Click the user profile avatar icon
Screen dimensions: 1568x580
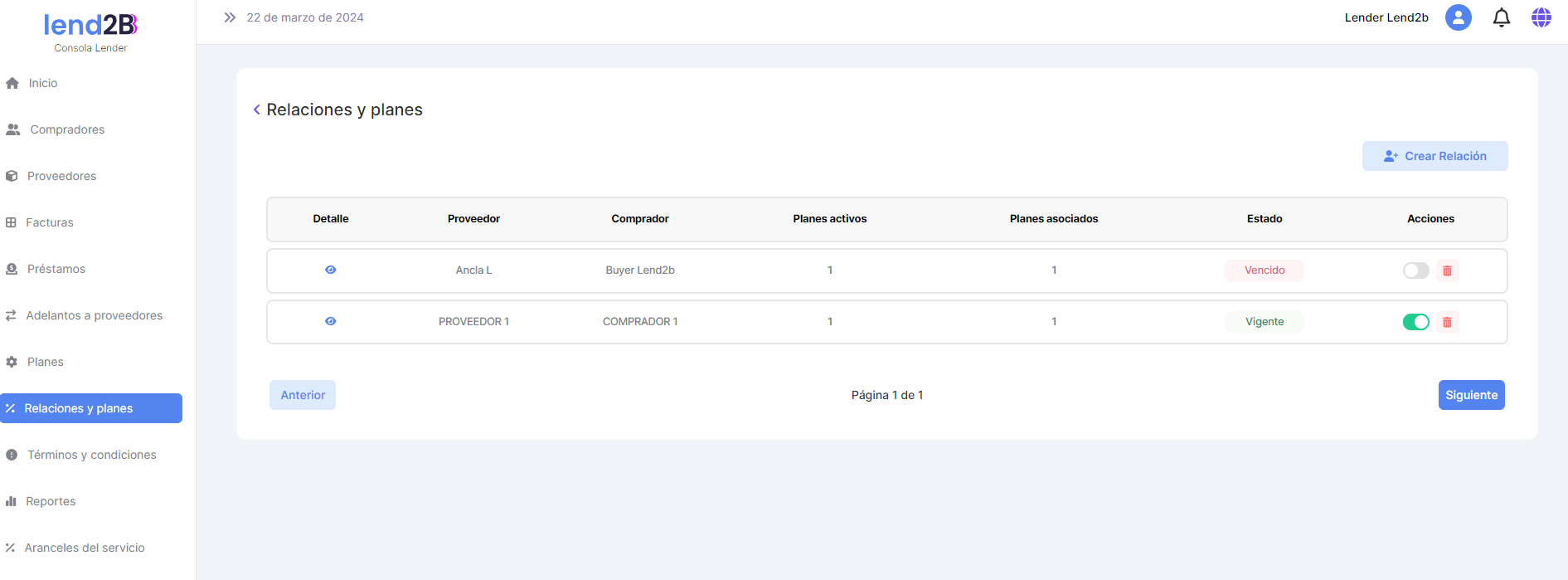pos(1458,17)
